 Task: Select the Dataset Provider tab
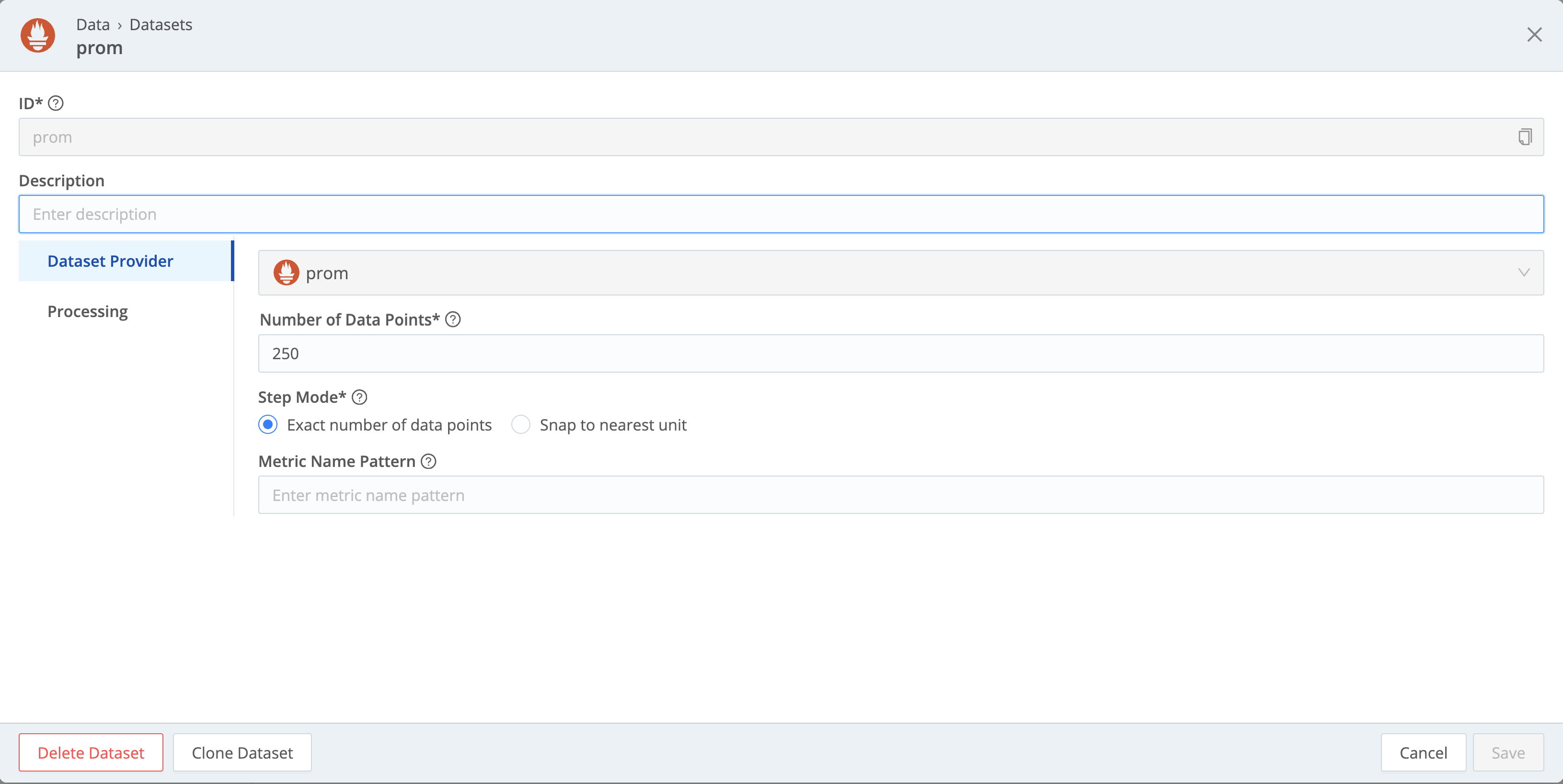click(110, 261)
